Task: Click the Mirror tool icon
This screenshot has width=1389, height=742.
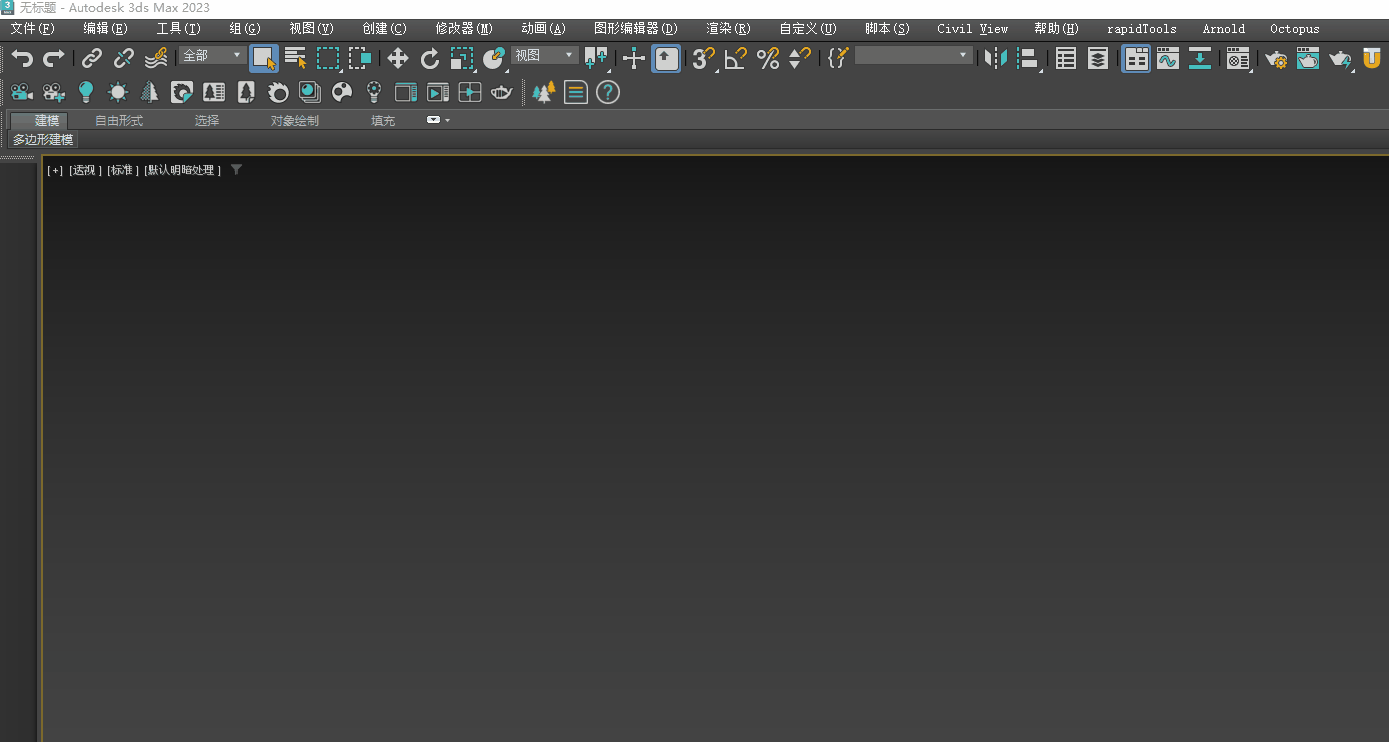Action: 995,59
